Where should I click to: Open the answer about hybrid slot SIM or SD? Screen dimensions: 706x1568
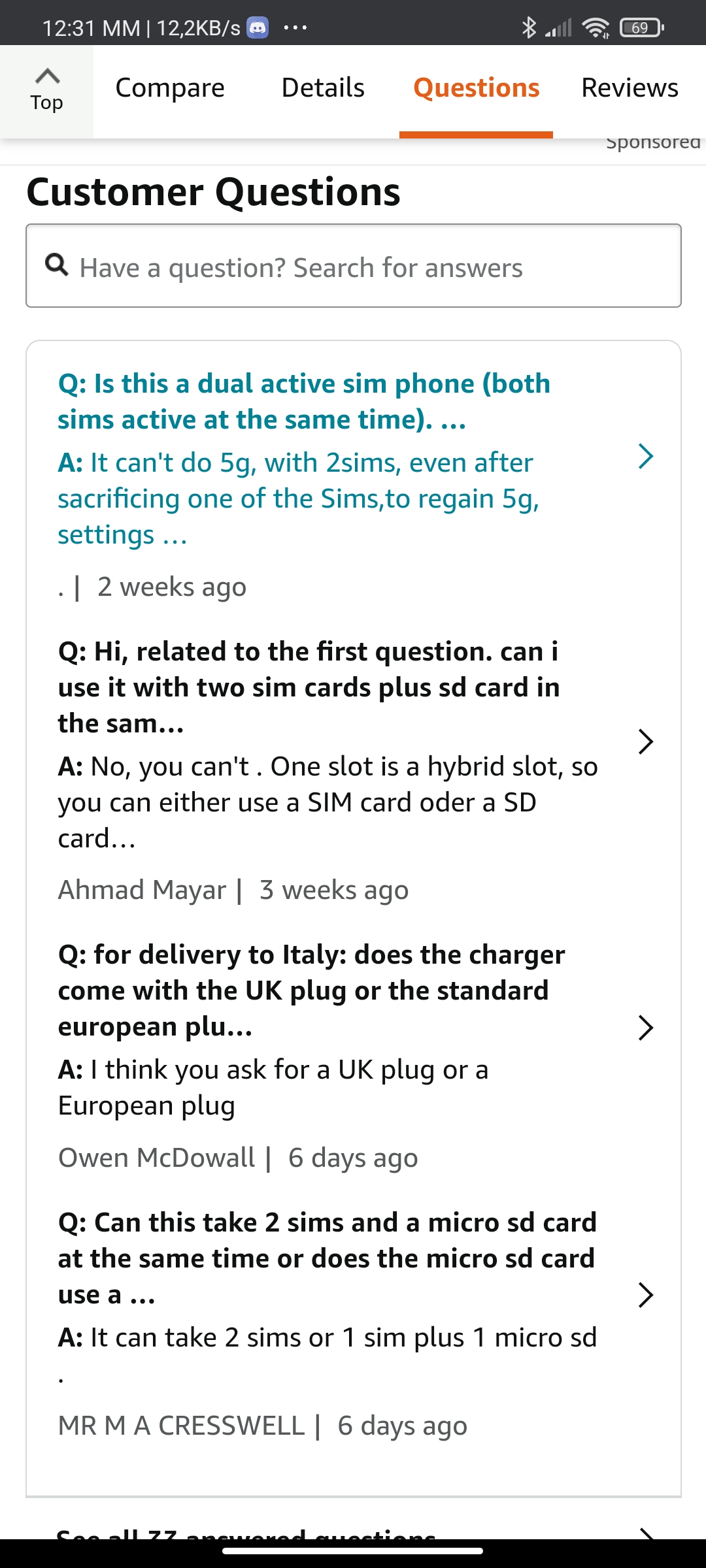327,802
